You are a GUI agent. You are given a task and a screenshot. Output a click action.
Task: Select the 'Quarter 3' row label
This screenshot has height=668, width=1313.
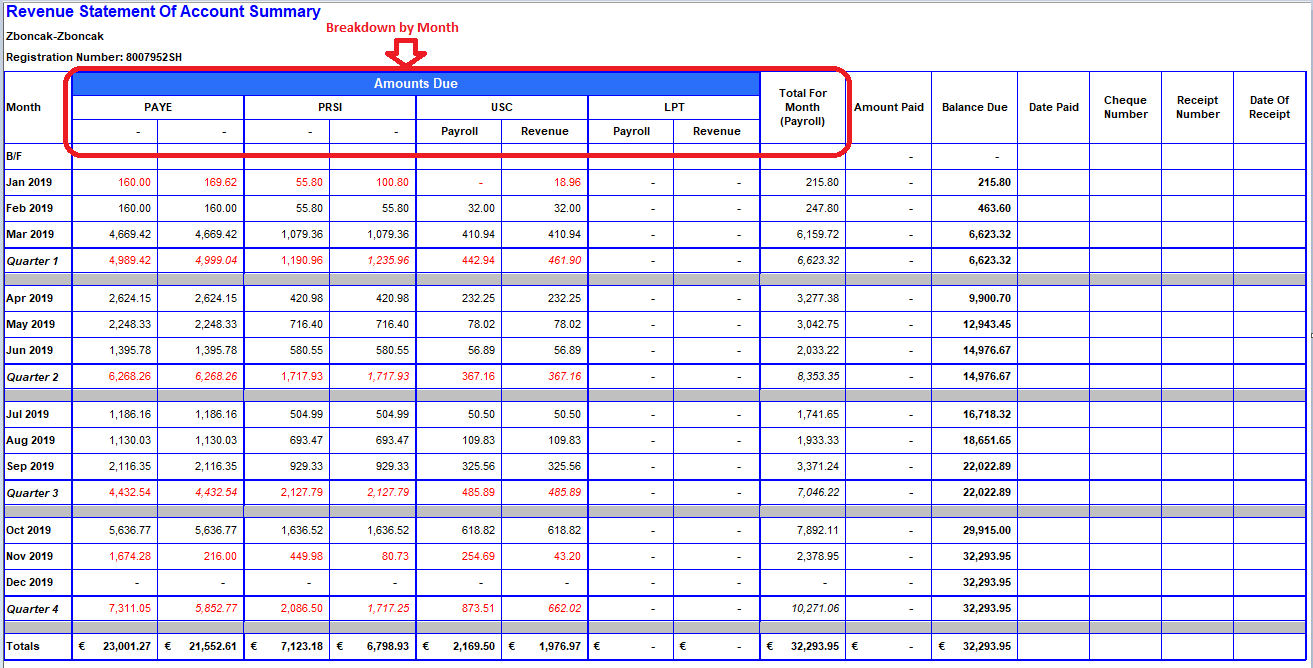tap(32, 492)
